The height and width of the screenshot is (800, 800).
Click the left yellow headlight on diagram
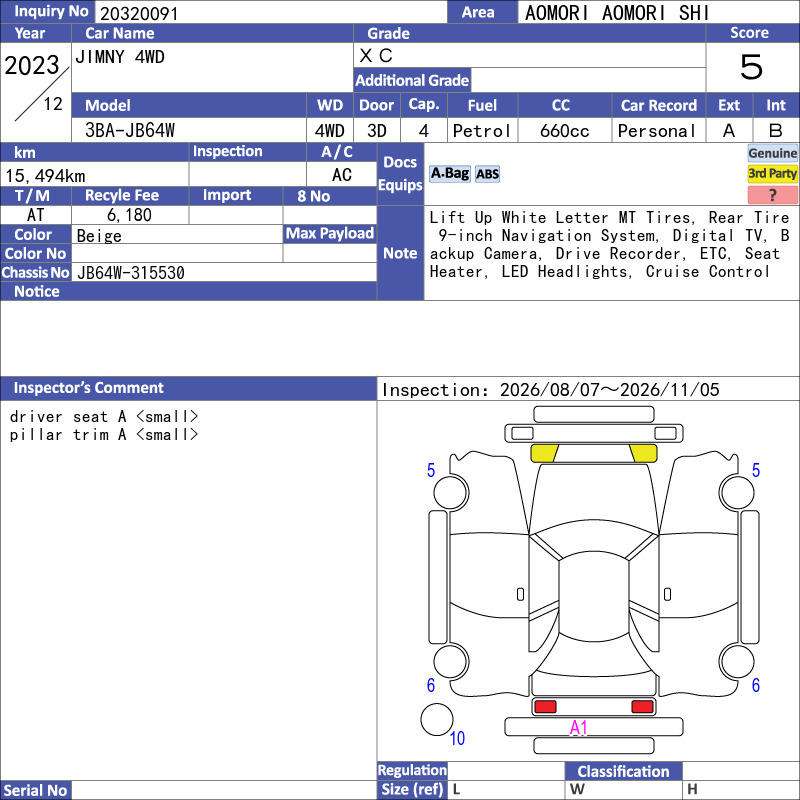[544, 453]
